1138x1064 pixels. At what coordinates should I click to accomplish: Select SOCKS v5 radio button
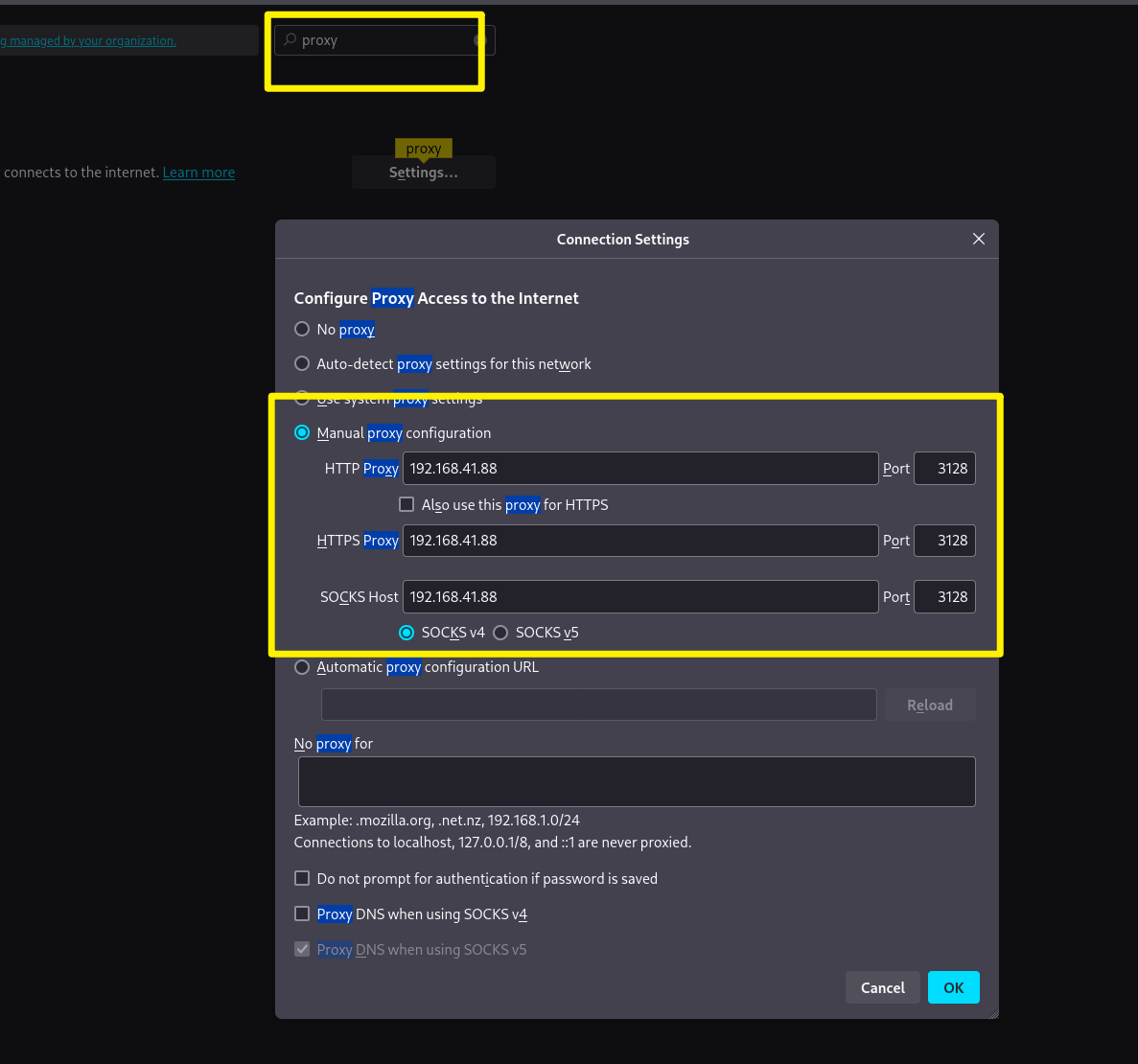pos(500,633)
